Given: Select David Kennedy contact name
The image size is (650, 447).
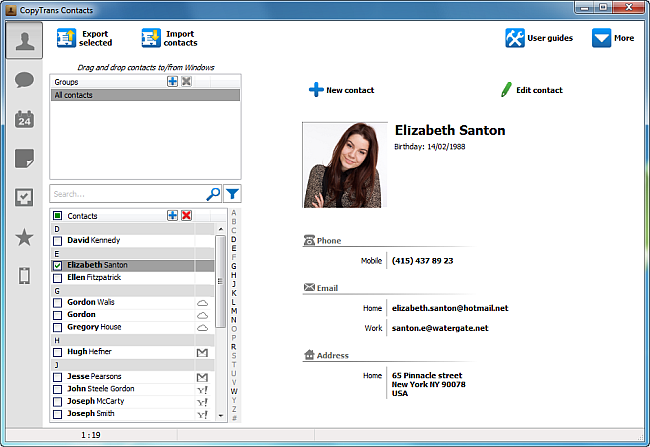Looking at the screenshot, I should (94, 240).
